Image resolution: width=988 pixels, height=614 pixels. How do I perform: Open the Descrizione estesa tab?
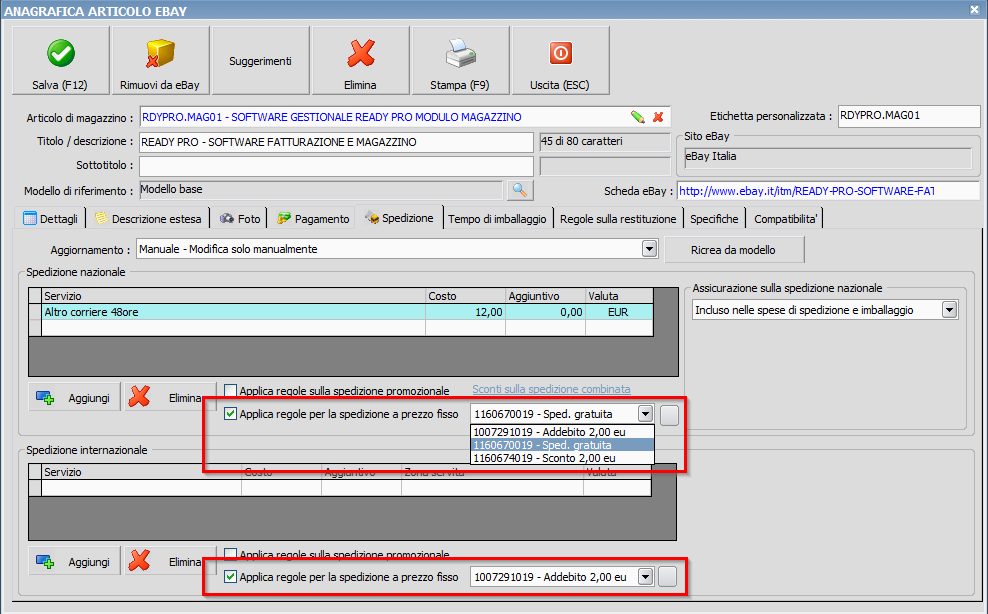[148, 219]
